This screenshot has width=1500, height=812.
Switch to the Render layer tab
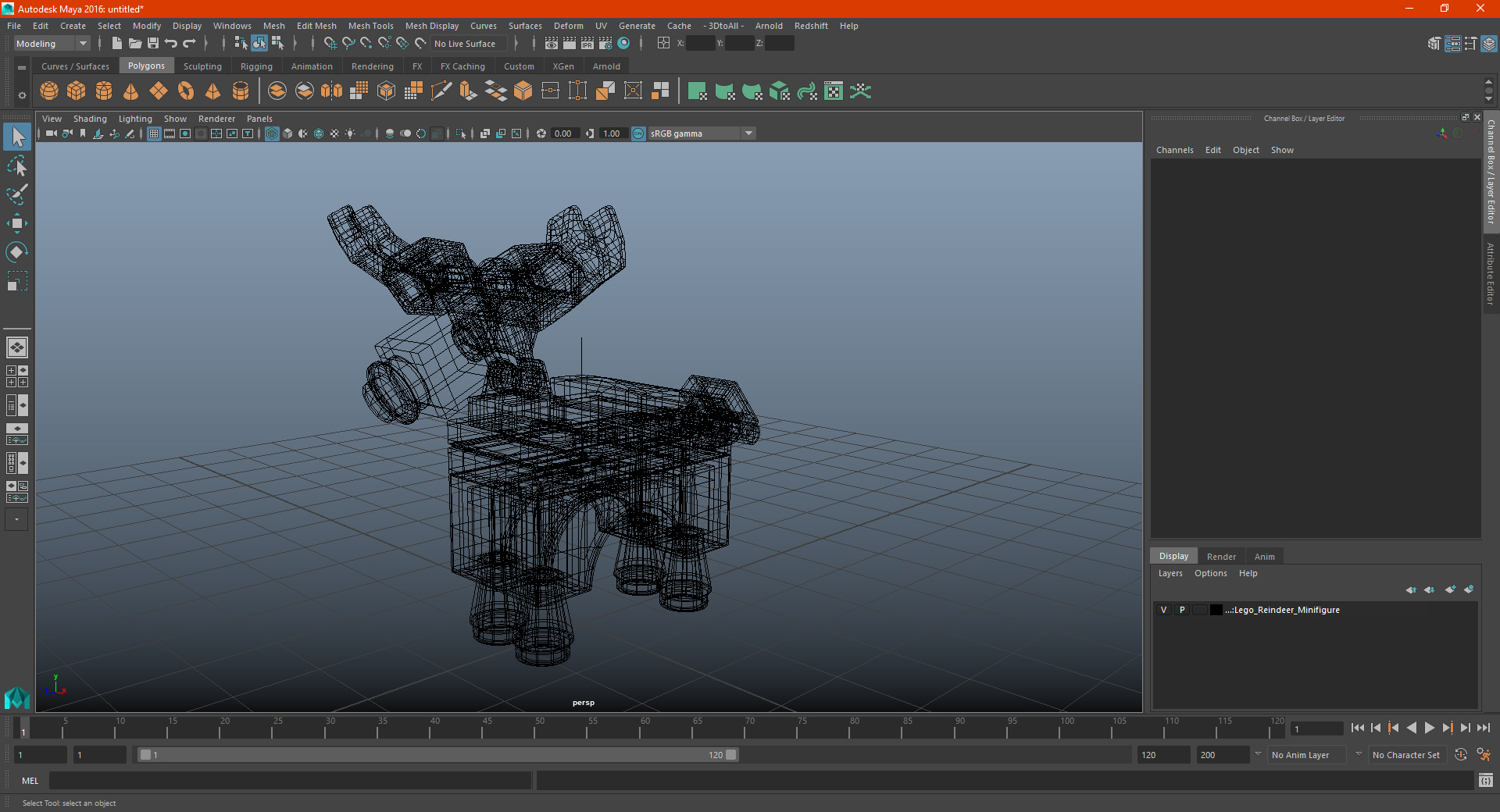(x=1221, y=557)
